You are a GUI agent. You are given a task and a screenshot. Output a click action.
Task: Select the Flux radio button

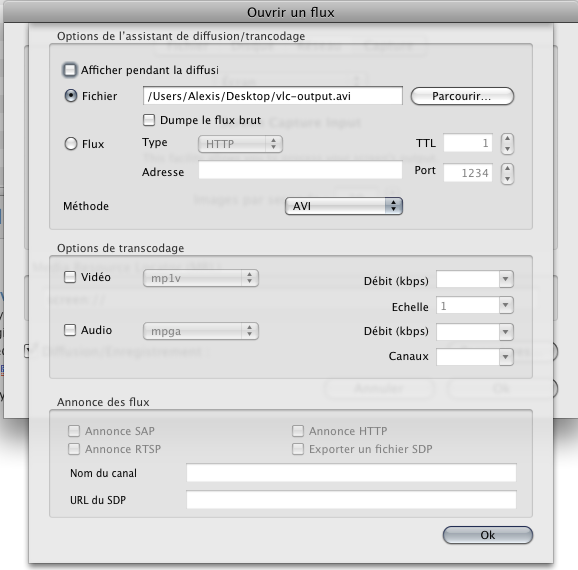[x=71, y=143]
